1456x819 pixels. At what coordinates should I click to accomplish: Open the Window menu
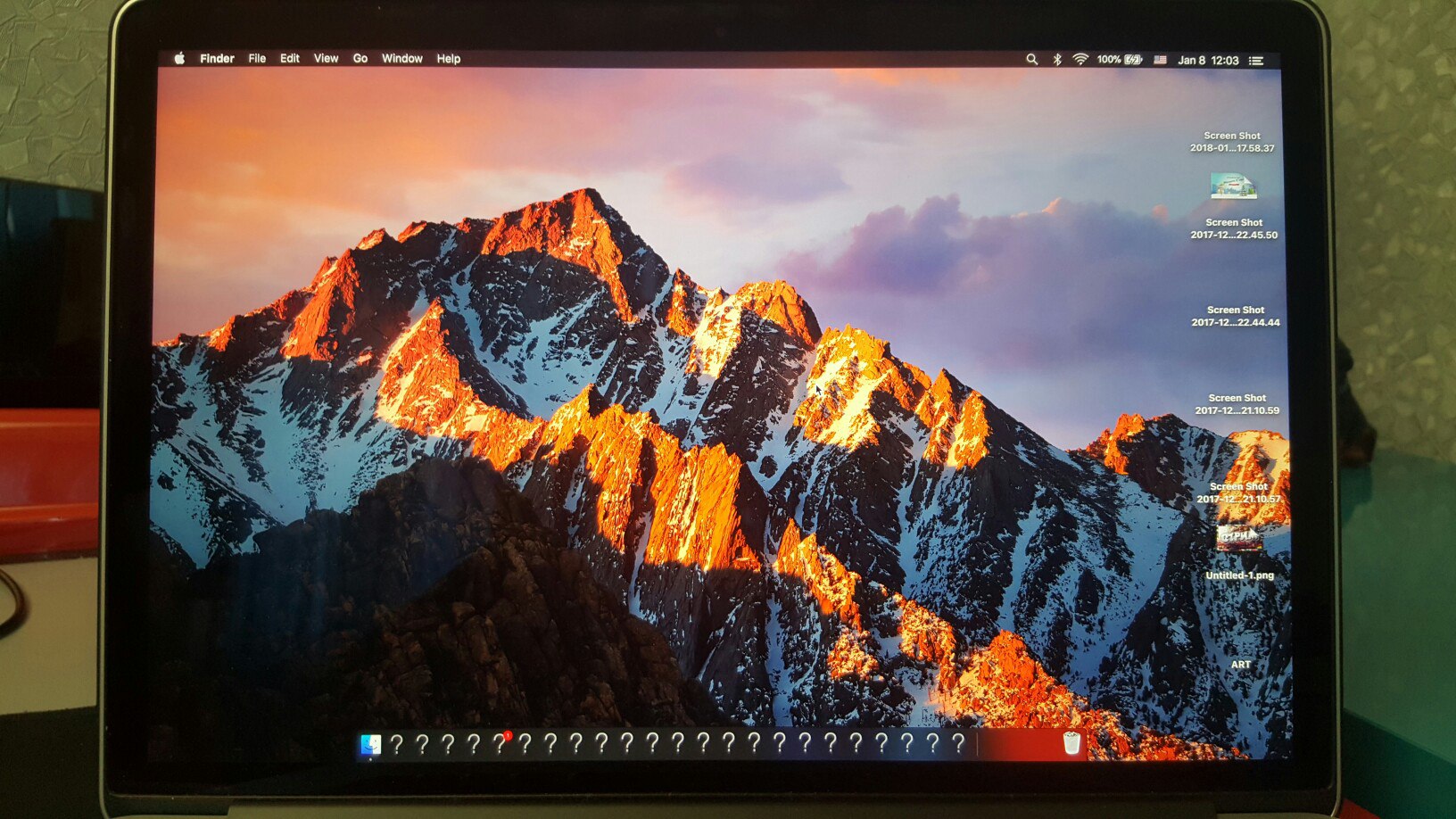(402, 58)
